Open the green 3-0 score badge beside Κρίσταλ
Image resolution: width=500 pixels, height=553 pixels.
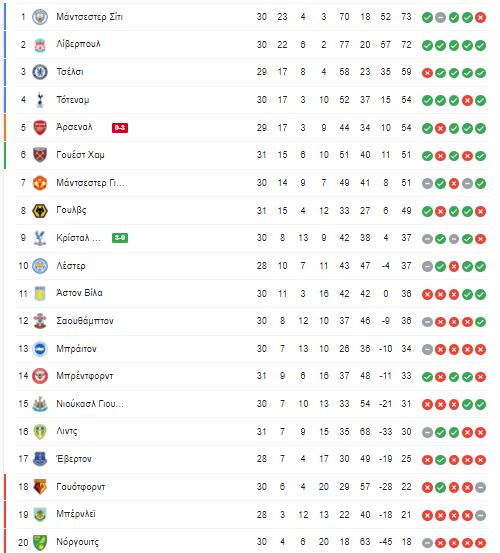120,238
